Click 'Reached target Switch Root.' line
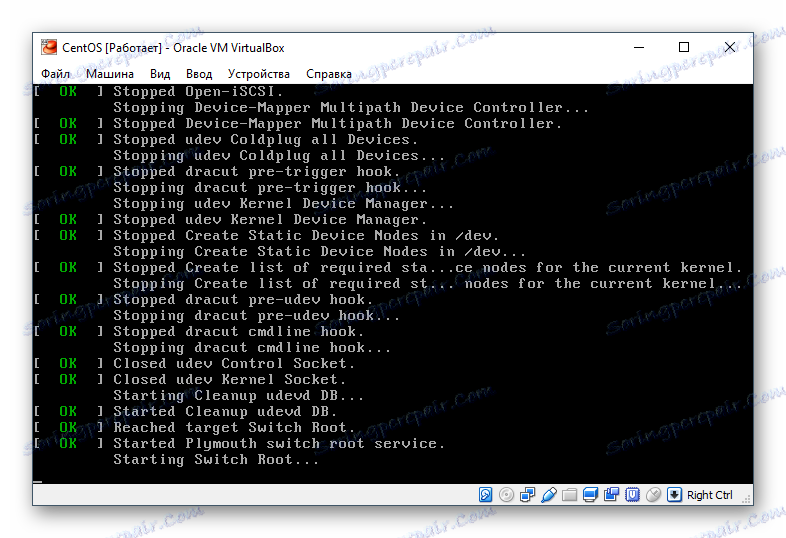This screenshot has height=538, width=786. click(234, 427)
